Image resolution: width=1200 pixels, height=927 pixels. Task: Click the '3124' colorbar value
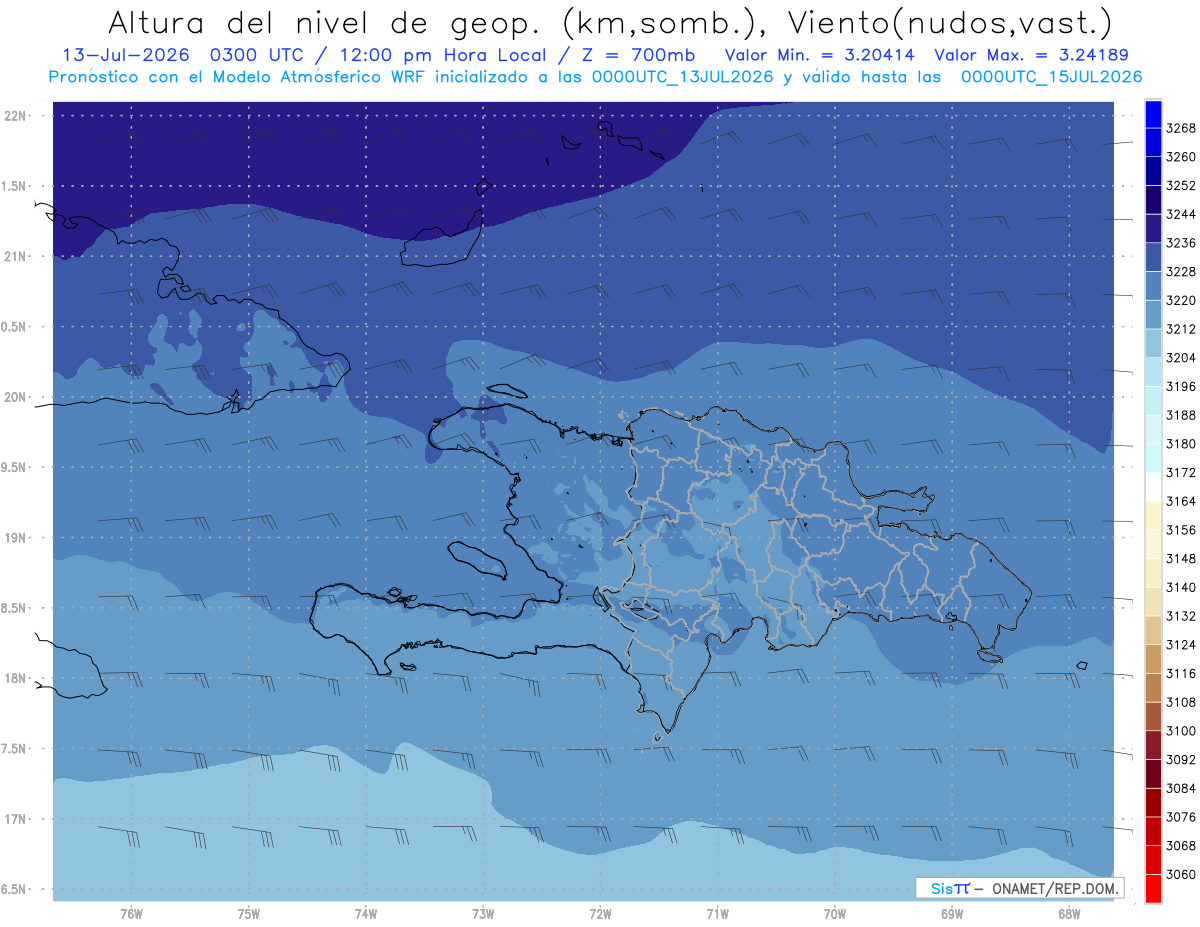click(x=1181, y=644)
